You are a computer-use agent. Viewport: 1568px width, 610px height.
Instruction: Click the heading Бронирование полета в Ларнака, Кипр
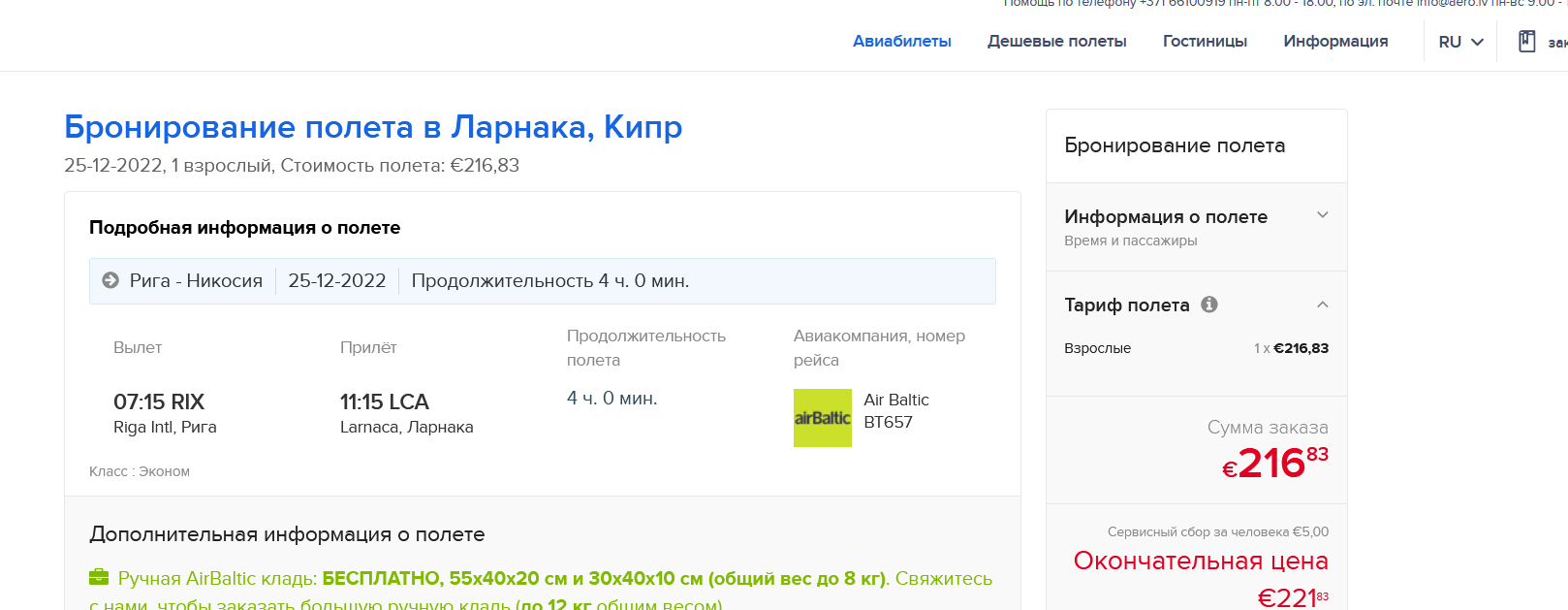(x=373, y=127)
